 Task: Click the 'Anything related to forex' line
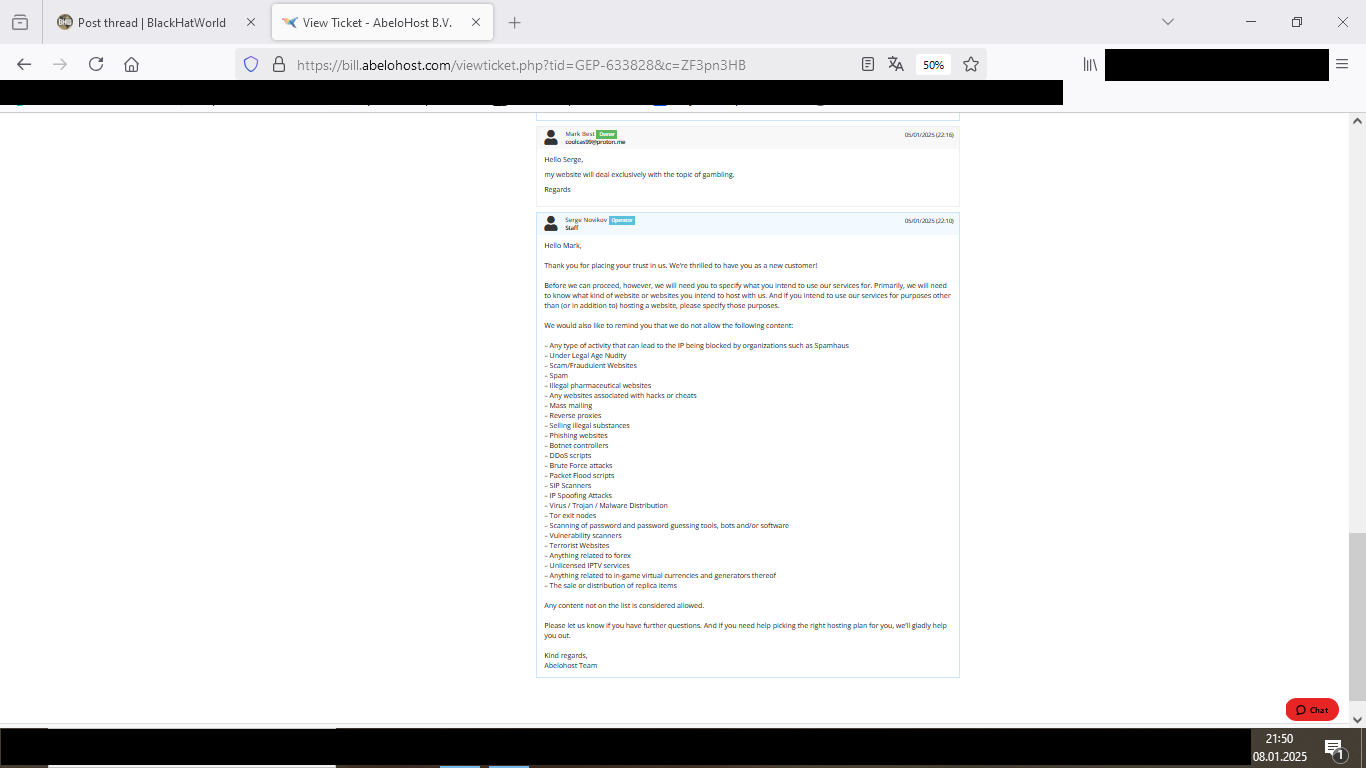[x=588, y=556]
